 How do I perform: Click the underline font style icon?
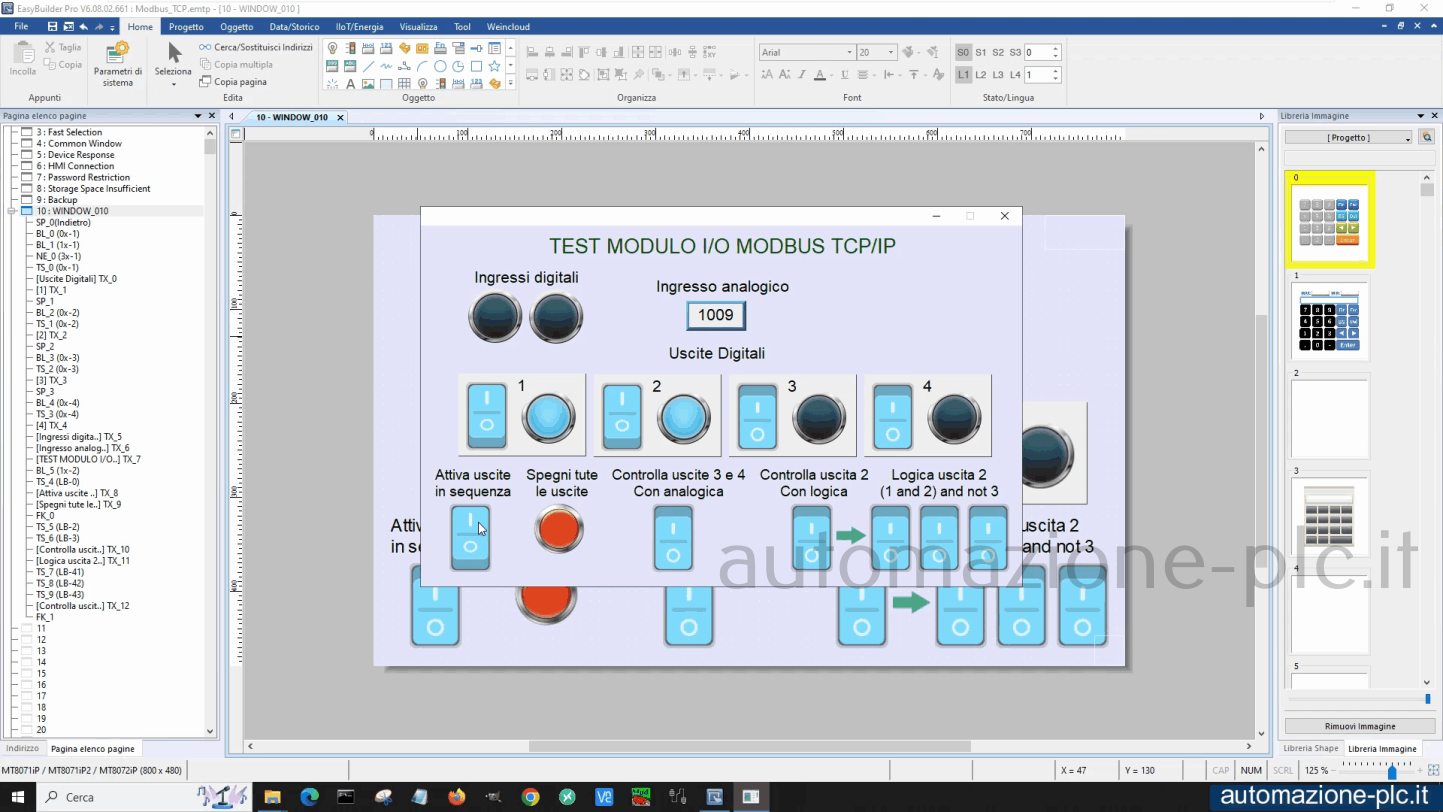845,74
